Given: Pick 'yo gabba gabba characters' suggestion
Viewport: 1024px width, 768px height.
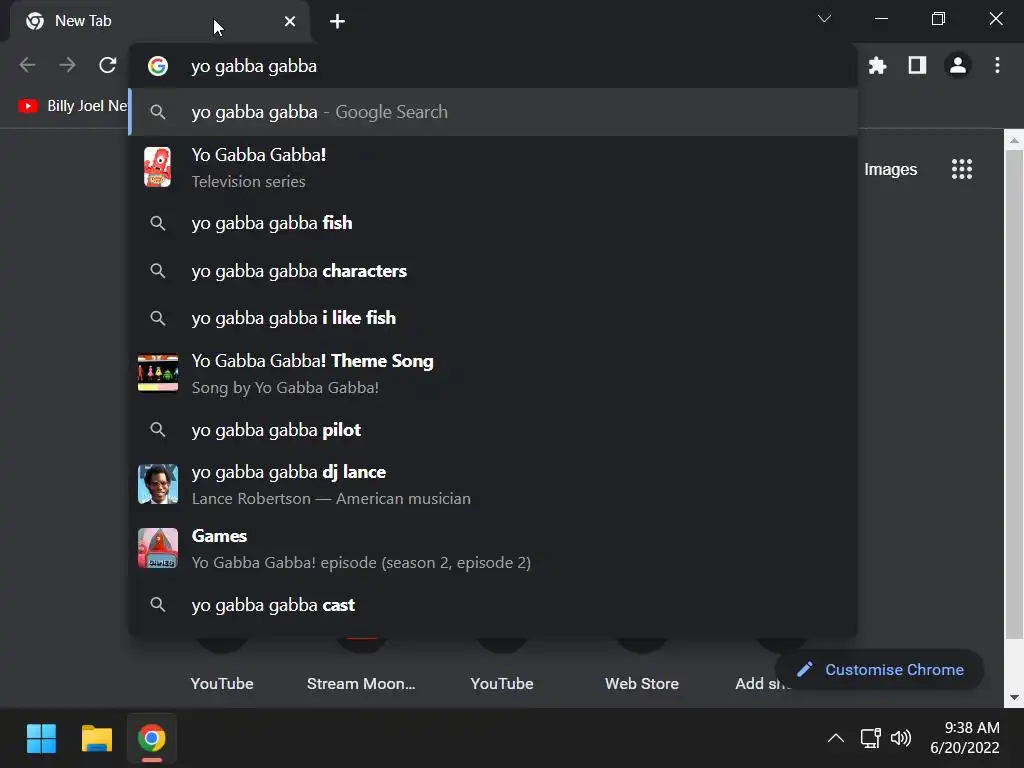Looking at the screenshot, I should coord(493,271).
